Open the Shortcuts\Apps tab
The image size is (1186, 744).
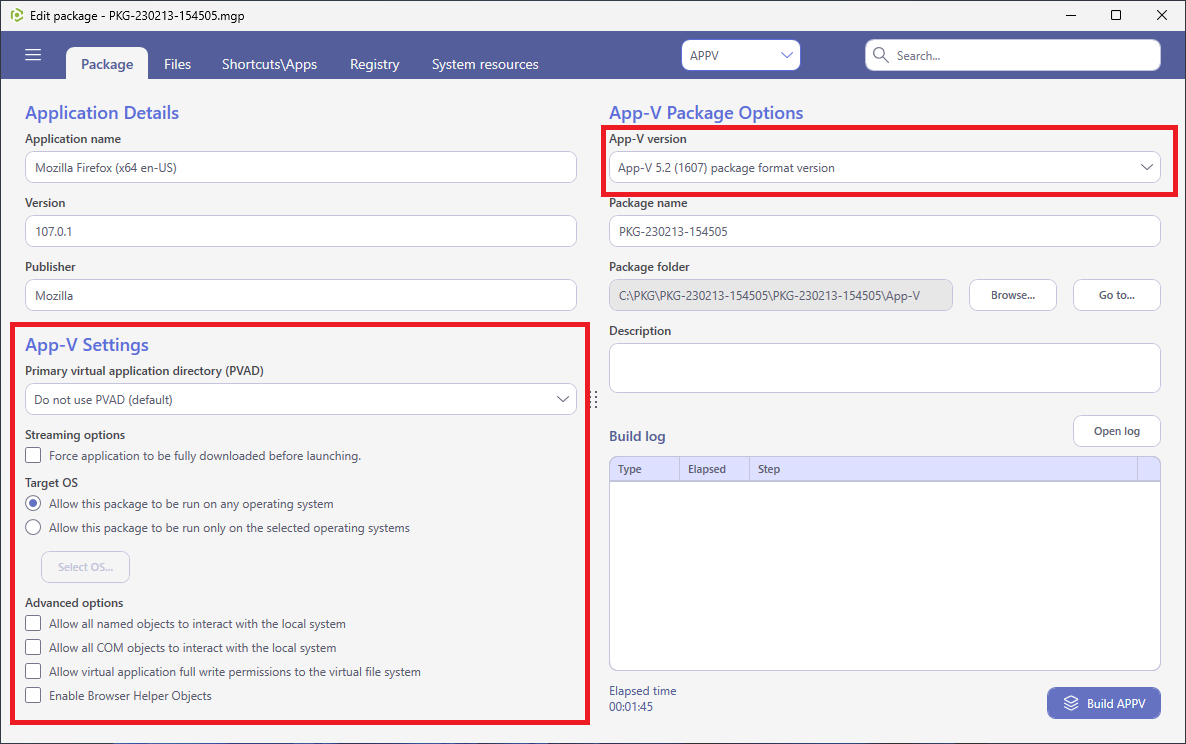[269, 64]
